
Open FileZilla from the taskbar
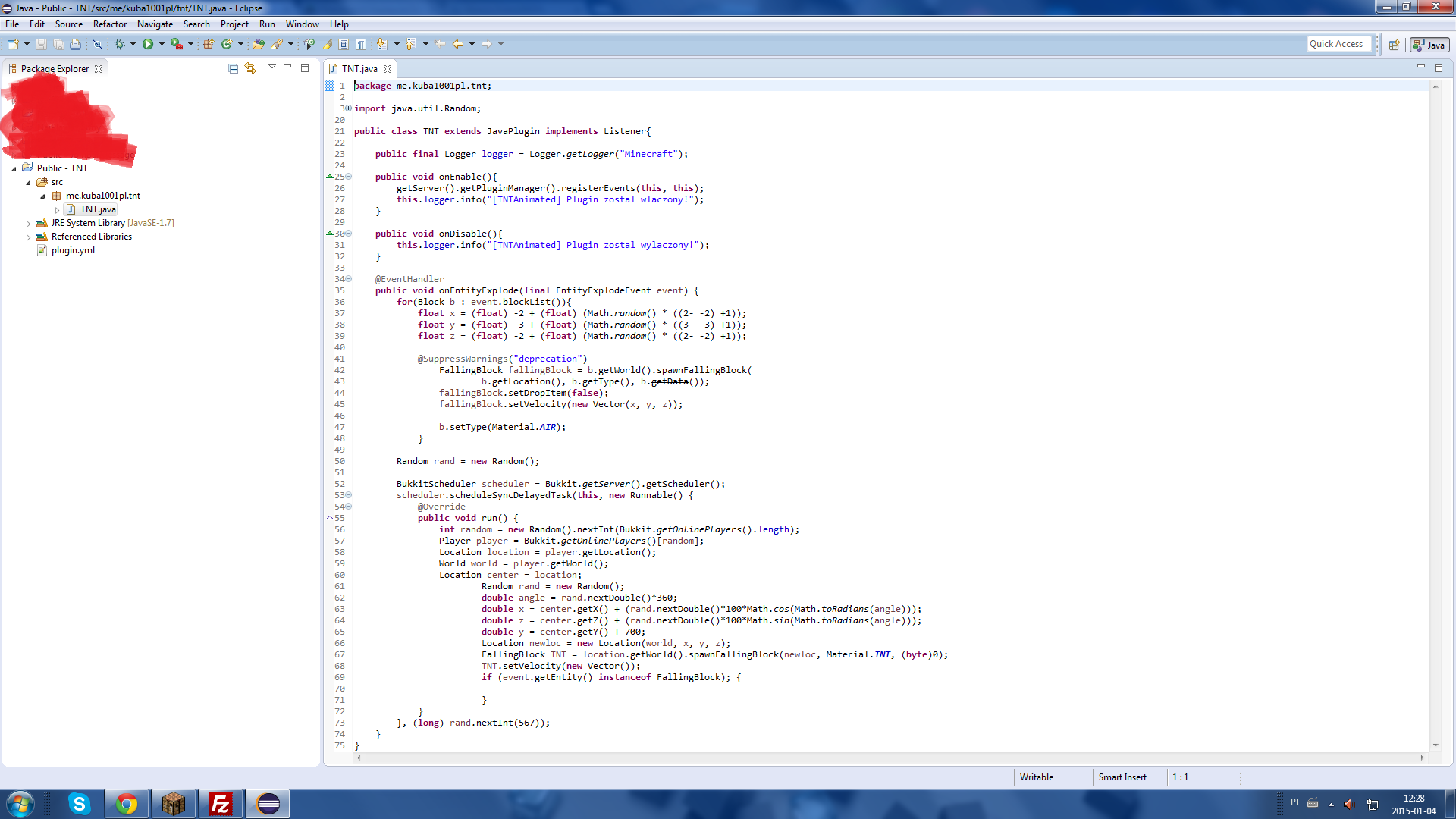click(x=220, y=804)
